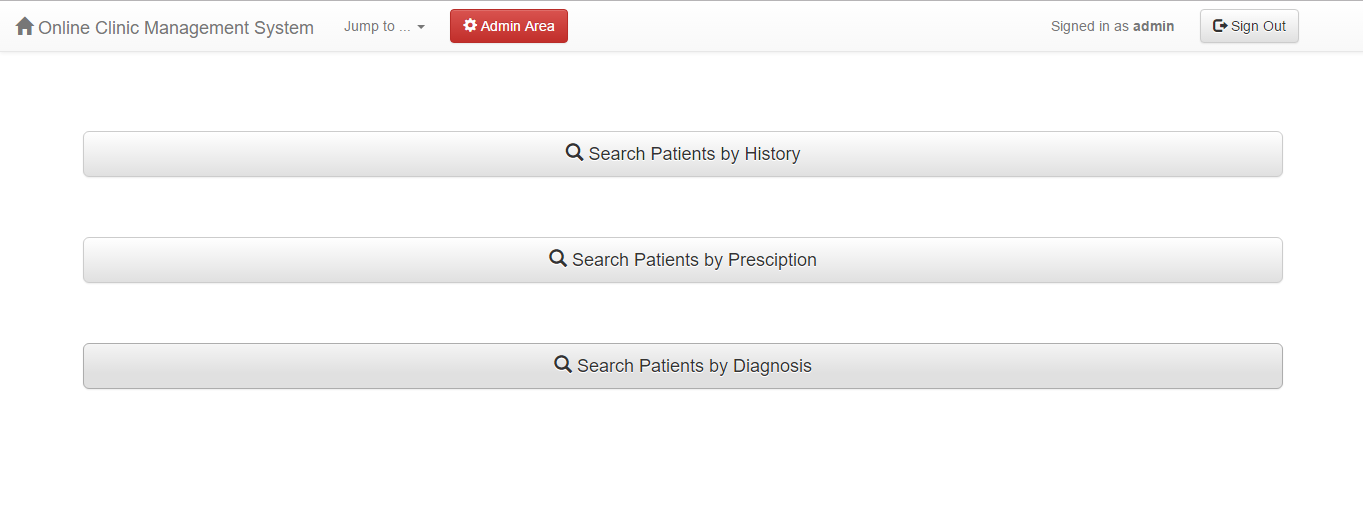Viewport: 1363px width, 523px height.
Task: Click empty navbar space before Signed in as
Action: [x=800, y=27]
